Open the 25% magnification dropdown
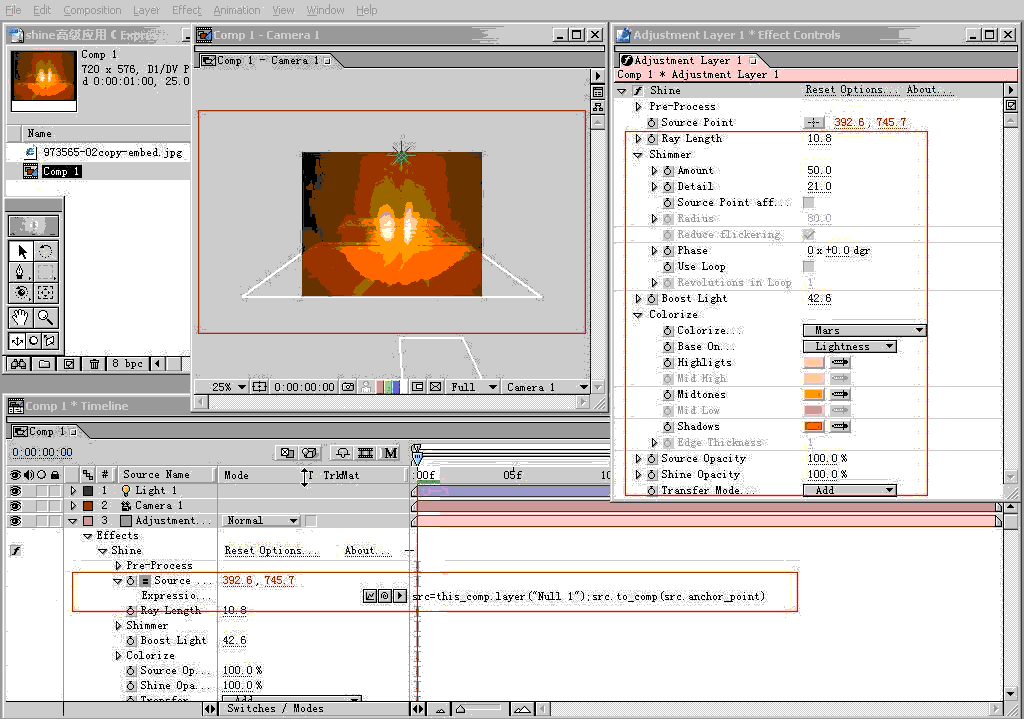This screenshot has width=1024, height=719. point(228,387)
